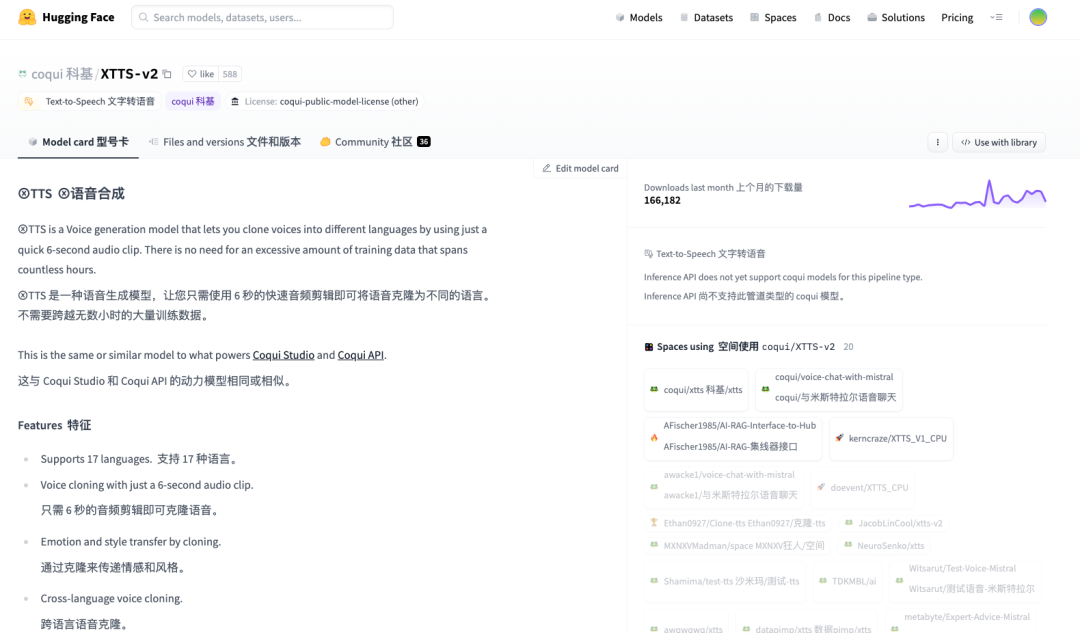Open JacobLinCool/xtts-v2 space

pos(893,523)
